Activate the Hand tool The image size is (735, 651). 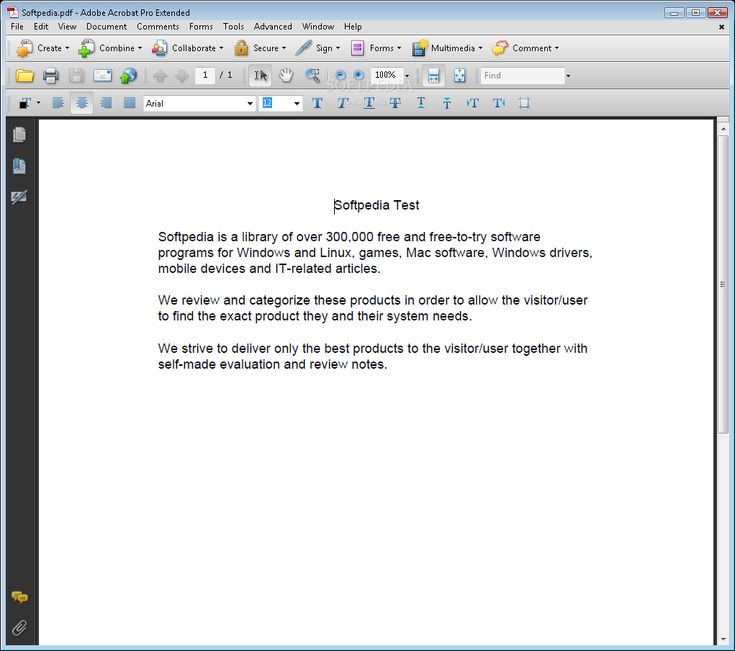tap(286, 75)
